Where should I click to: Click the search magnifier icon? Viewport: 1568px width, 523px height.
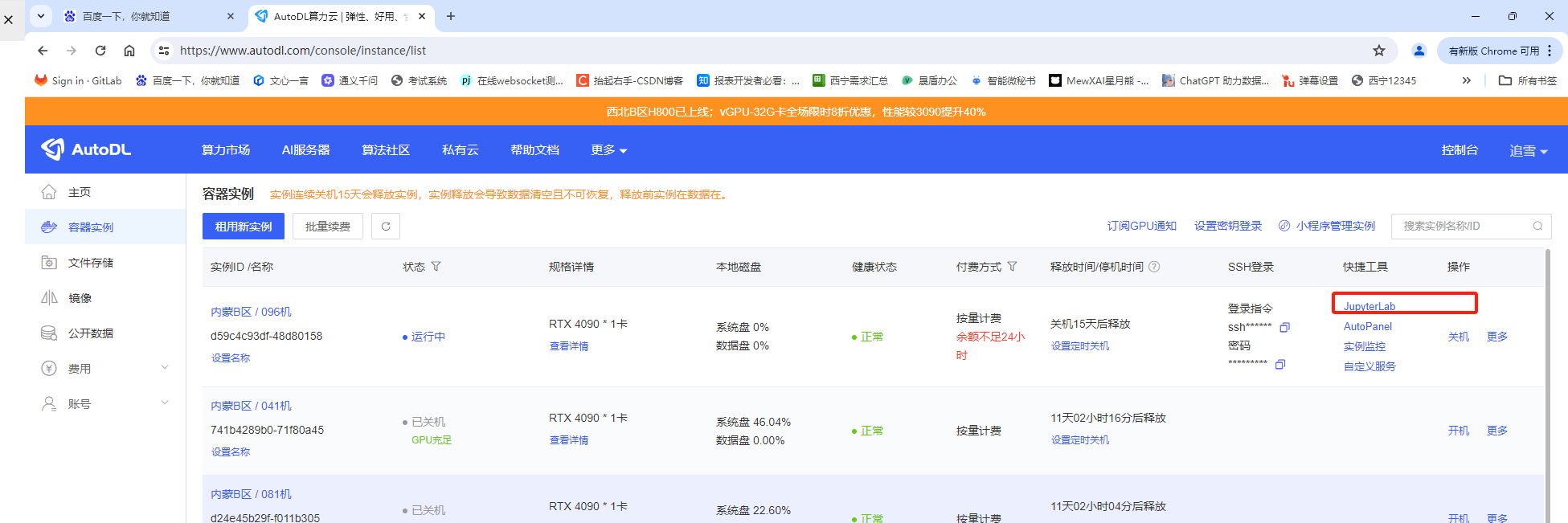[x=1537, y=227]
